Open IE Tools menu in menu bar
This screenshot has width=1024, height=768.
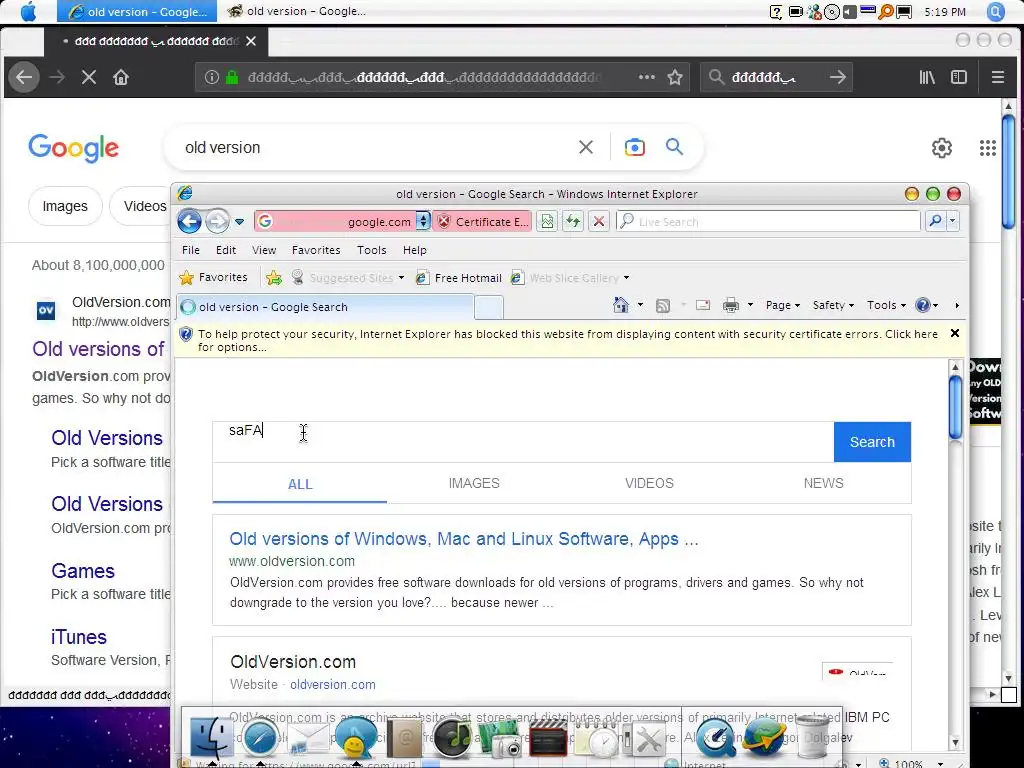pos(372,250)
